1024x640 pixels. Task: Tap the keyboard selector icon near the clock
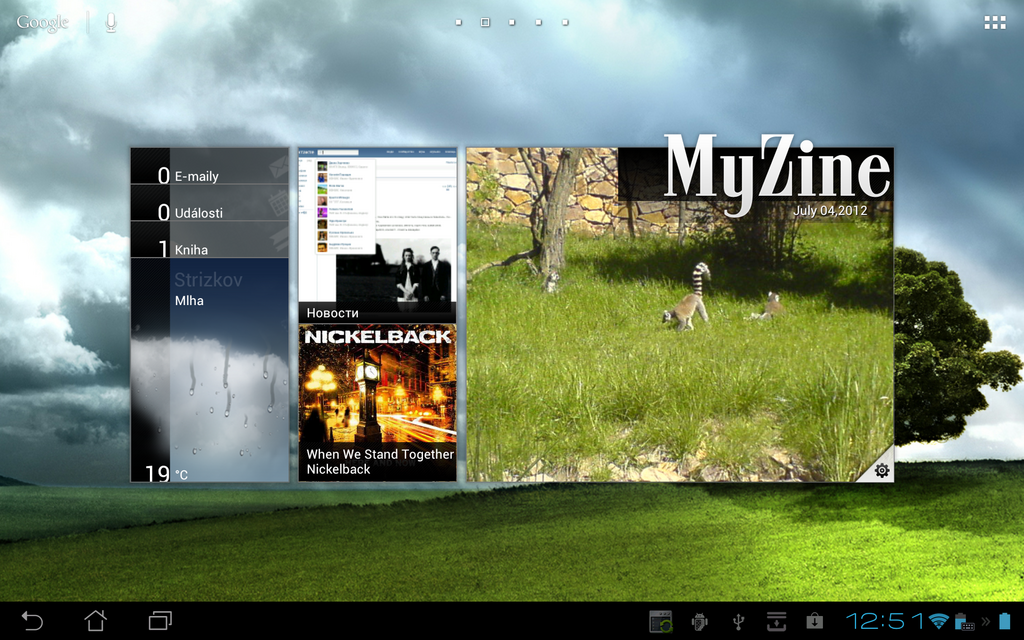coord(970,624)
